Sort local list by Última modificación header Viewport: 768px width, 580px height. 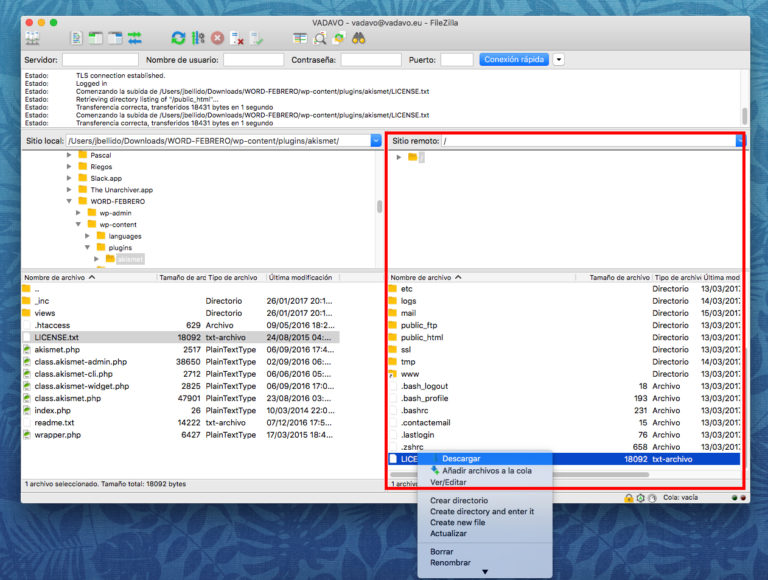coord(303,278)
